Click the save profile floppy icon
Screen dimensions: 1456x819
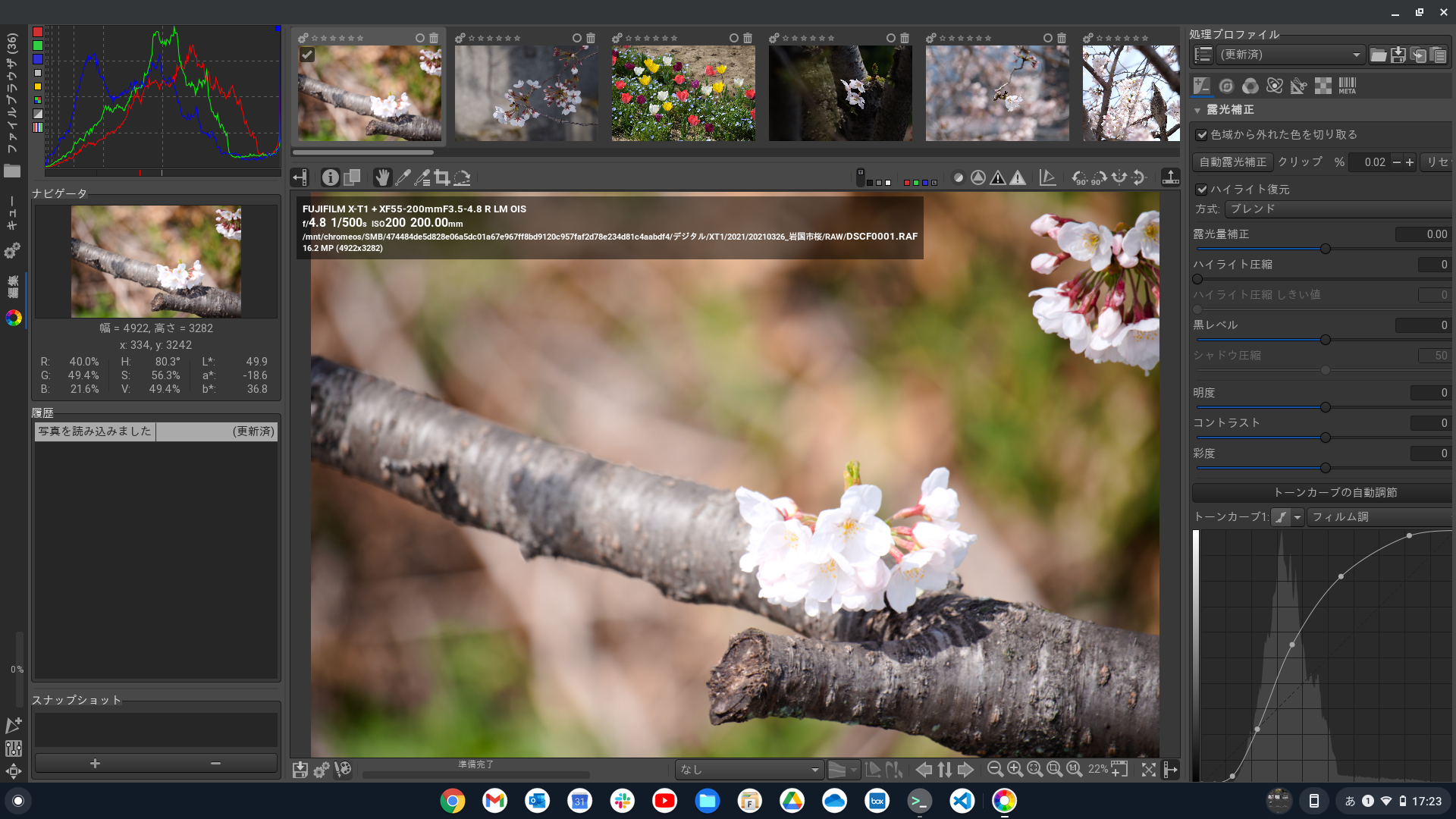1398,55
